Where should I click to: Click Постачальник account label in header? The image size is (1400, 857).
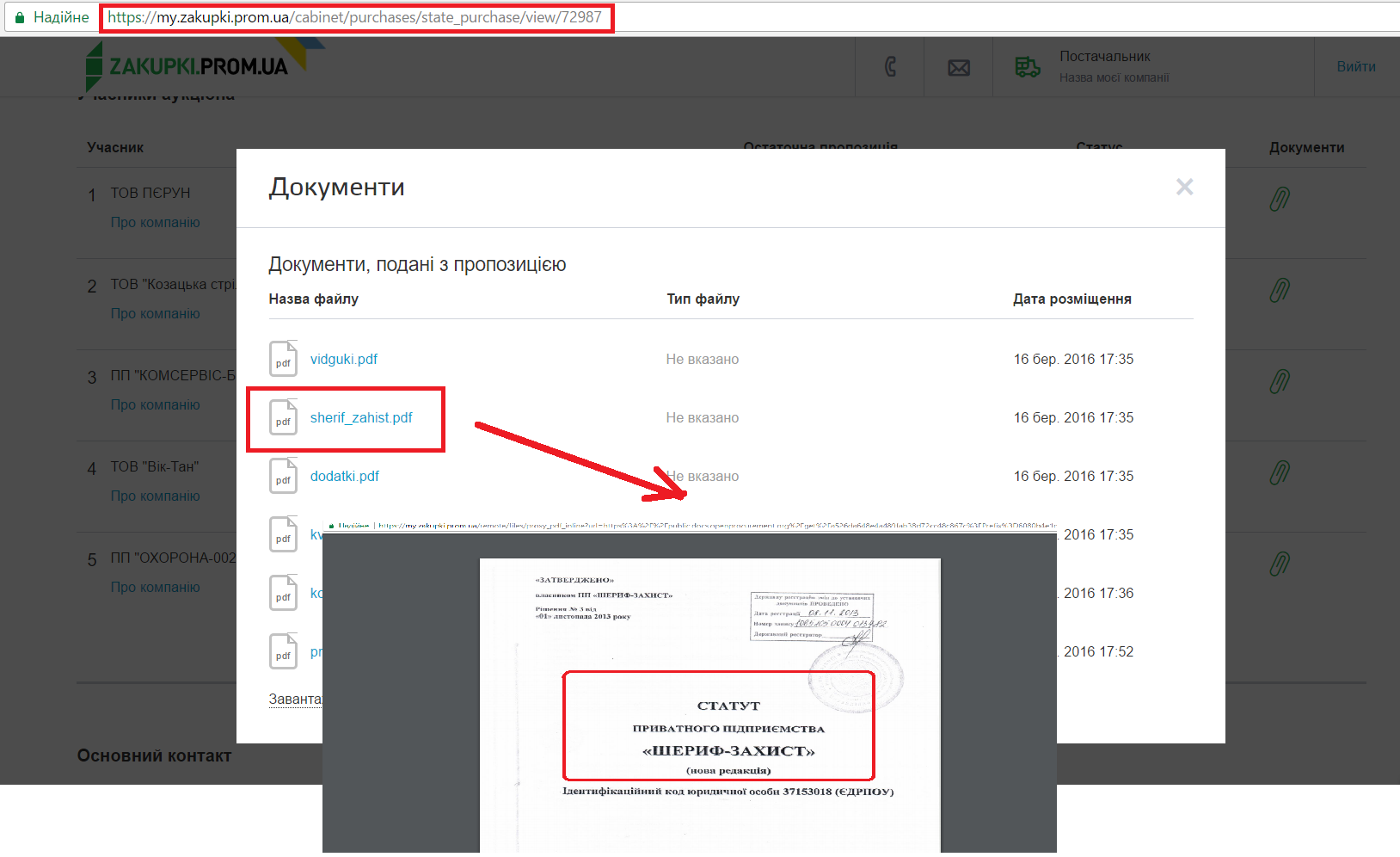pyautogui.click(x=1105, y=56)
